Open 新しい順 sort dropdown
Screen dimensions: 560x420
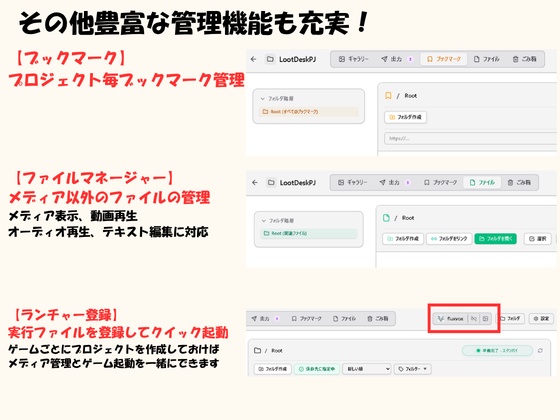pyautogui.click(x=366, y=369)
